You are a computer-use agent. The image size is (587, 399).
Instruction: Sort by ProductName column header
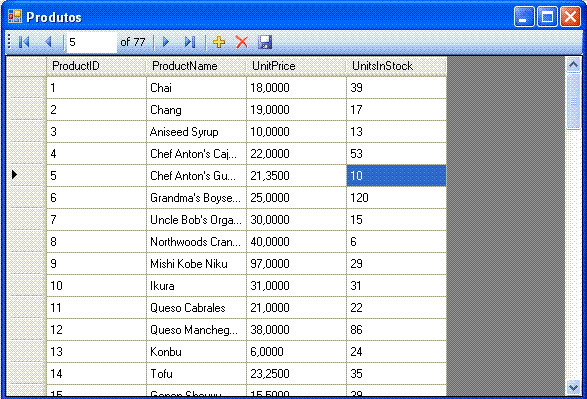point(196,66)
